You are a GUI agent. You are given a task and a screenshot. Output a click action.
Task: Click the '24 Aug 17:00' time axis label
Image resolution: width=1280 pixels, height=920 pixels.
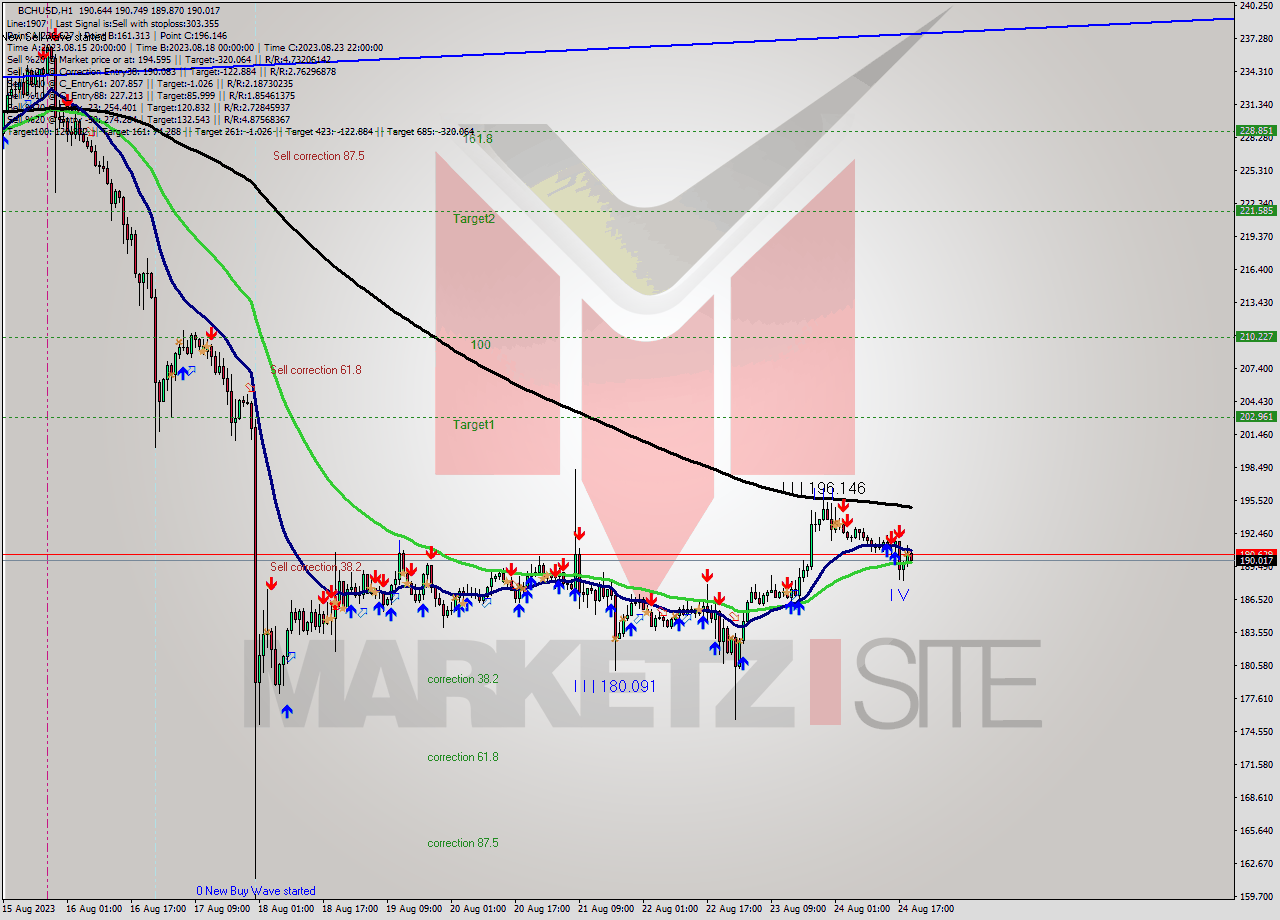[x=925, y=909]
